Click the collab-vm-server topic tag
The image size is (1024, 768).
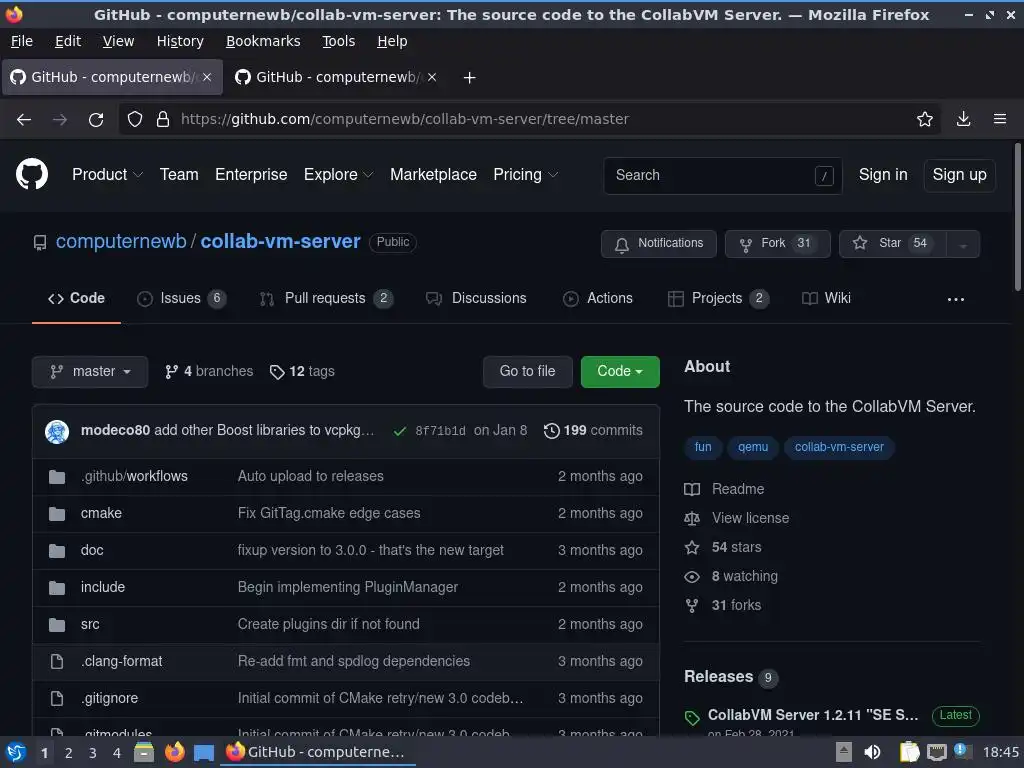(x=839, y=447)
